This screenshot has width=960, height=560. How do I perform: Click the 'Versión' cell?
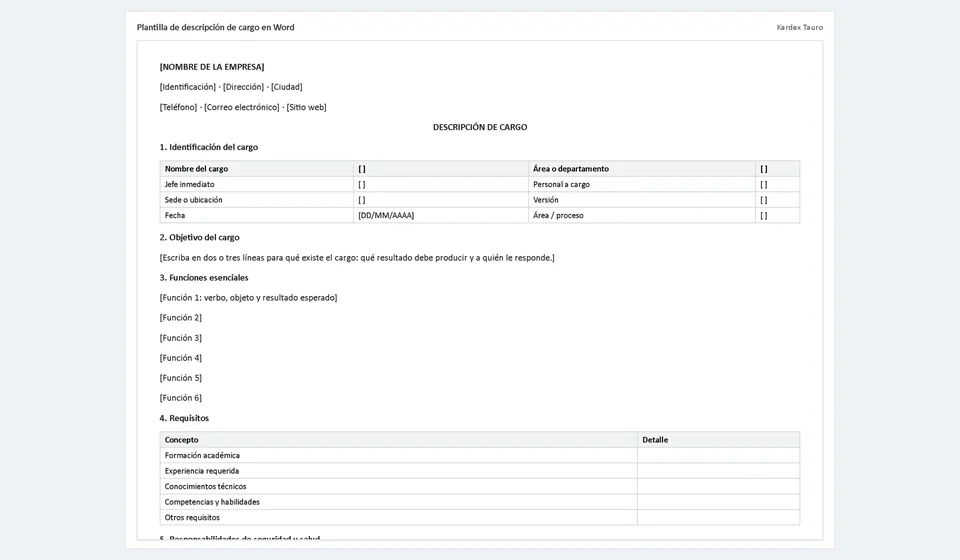click(x=642, y=200)
